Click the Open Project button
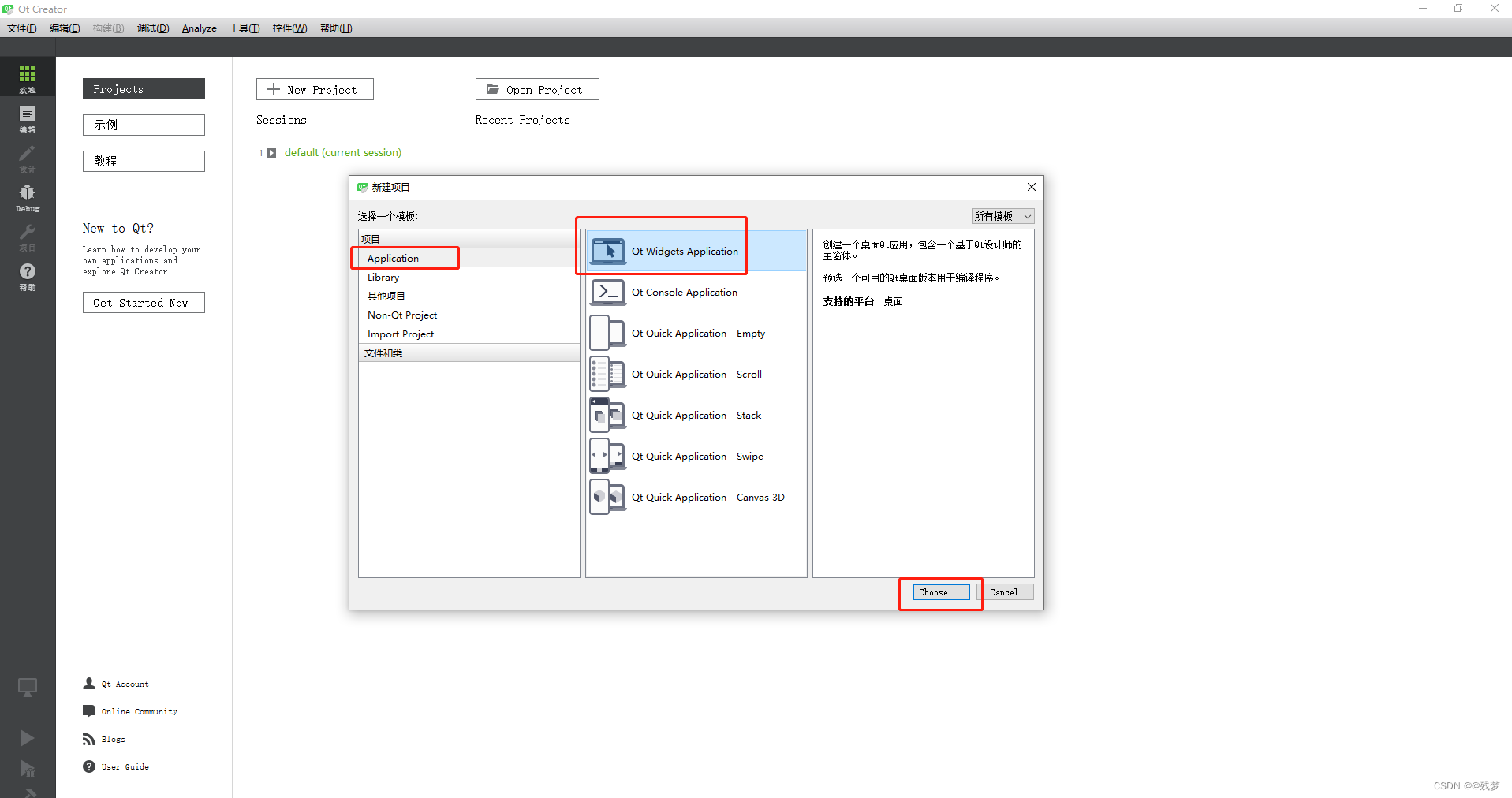The height and width of the screenshot is (798, 1512). click(x=537, y=89)
